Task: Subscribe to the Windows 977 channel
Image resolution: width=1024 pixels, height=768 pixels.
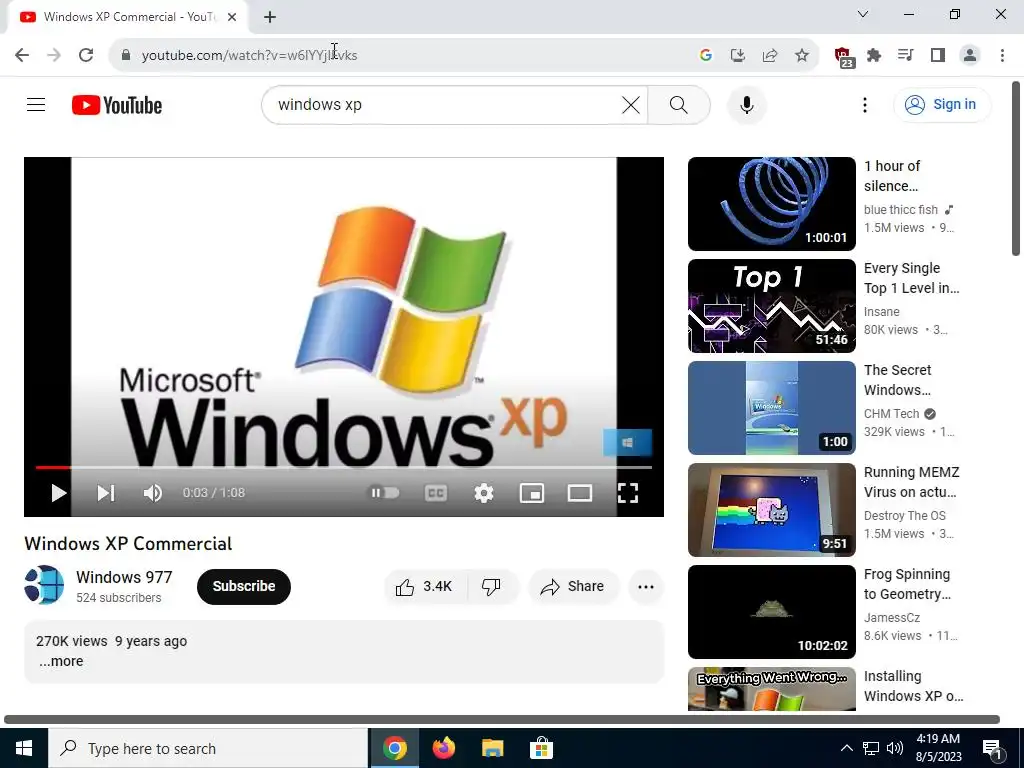Action: click(x=244, y=586)
